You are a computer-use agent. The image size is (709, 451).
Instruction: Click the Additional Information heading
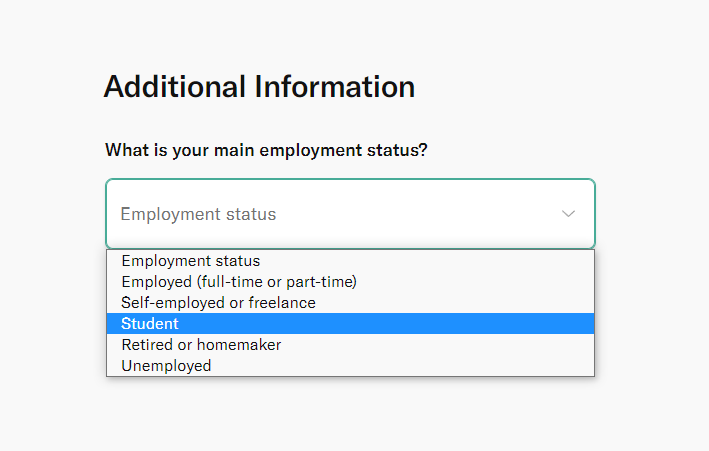(259, 87)
